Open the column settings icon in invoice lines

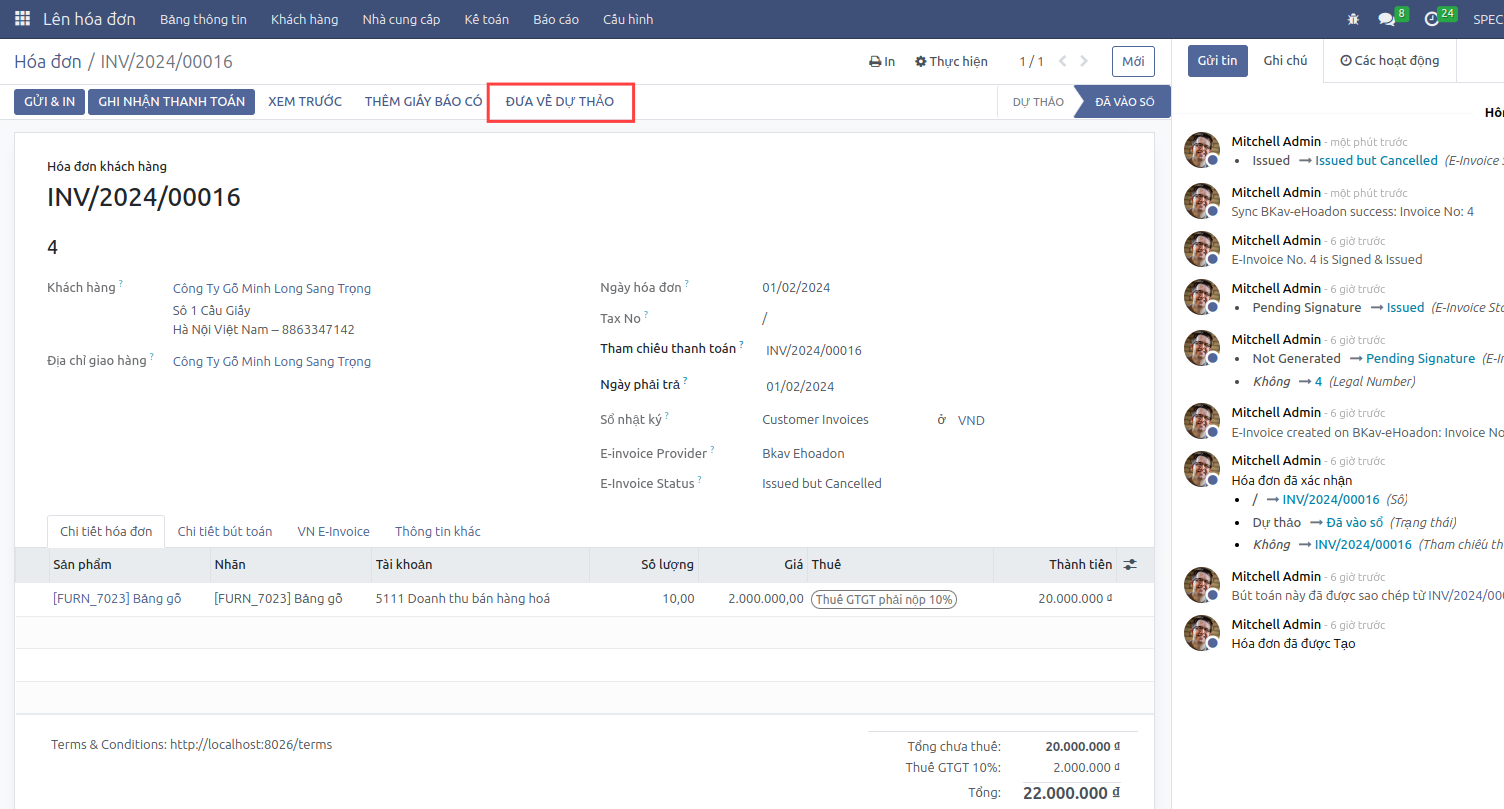[x=1130, y=565]
